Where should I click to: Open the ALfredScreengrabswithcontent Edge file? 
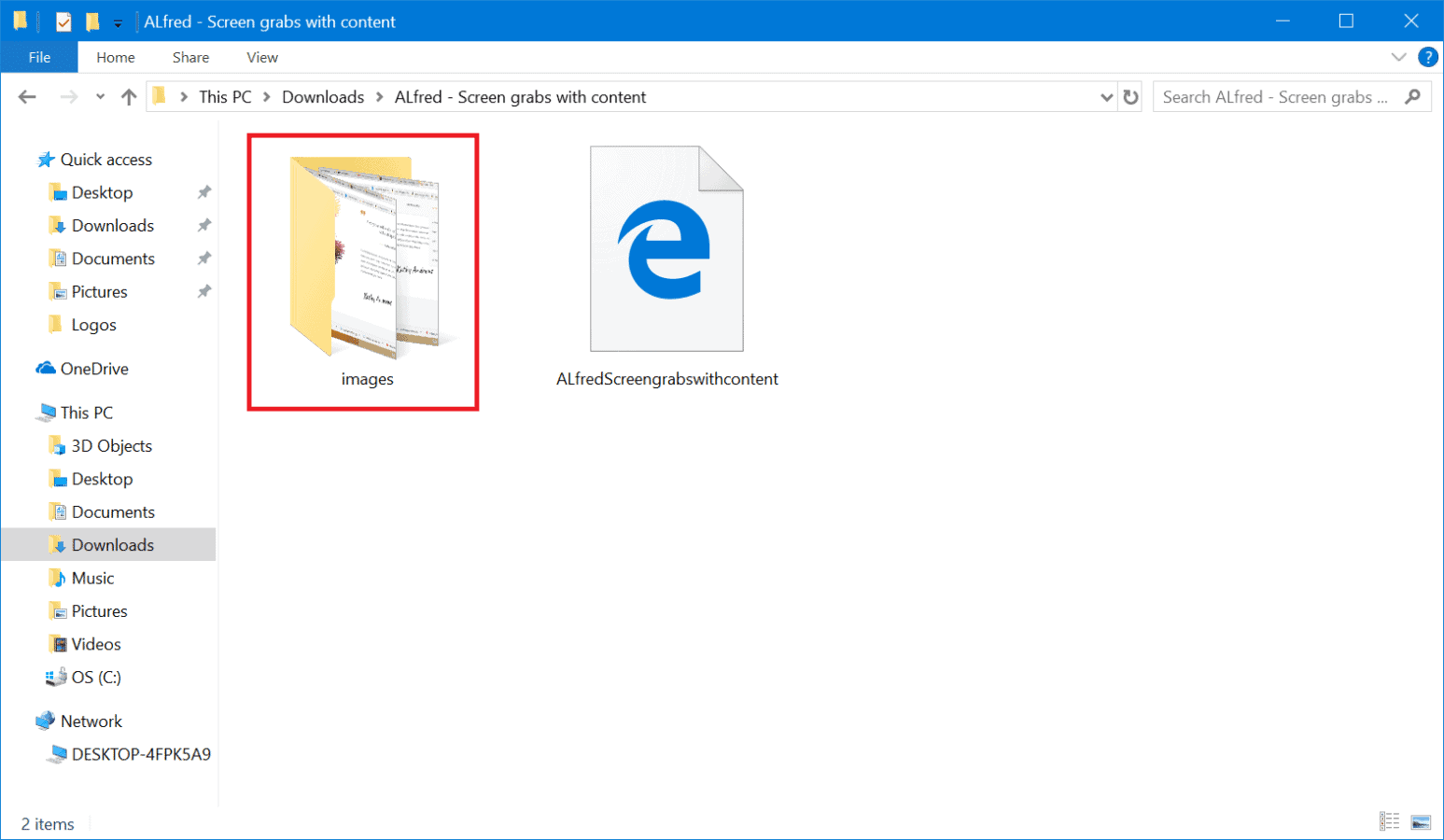tap(666, 249)
